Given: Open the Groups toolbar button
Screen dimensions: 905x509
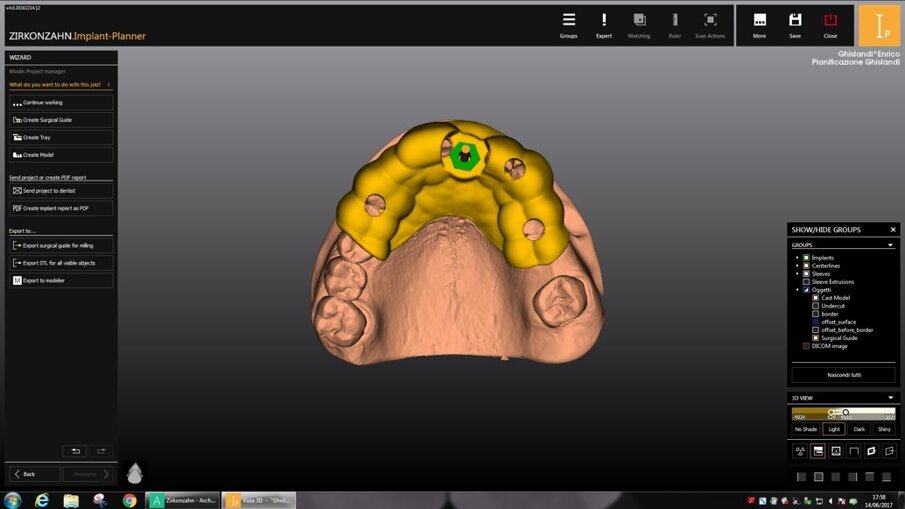Looking at the screenshot, I should pos(569,26).
